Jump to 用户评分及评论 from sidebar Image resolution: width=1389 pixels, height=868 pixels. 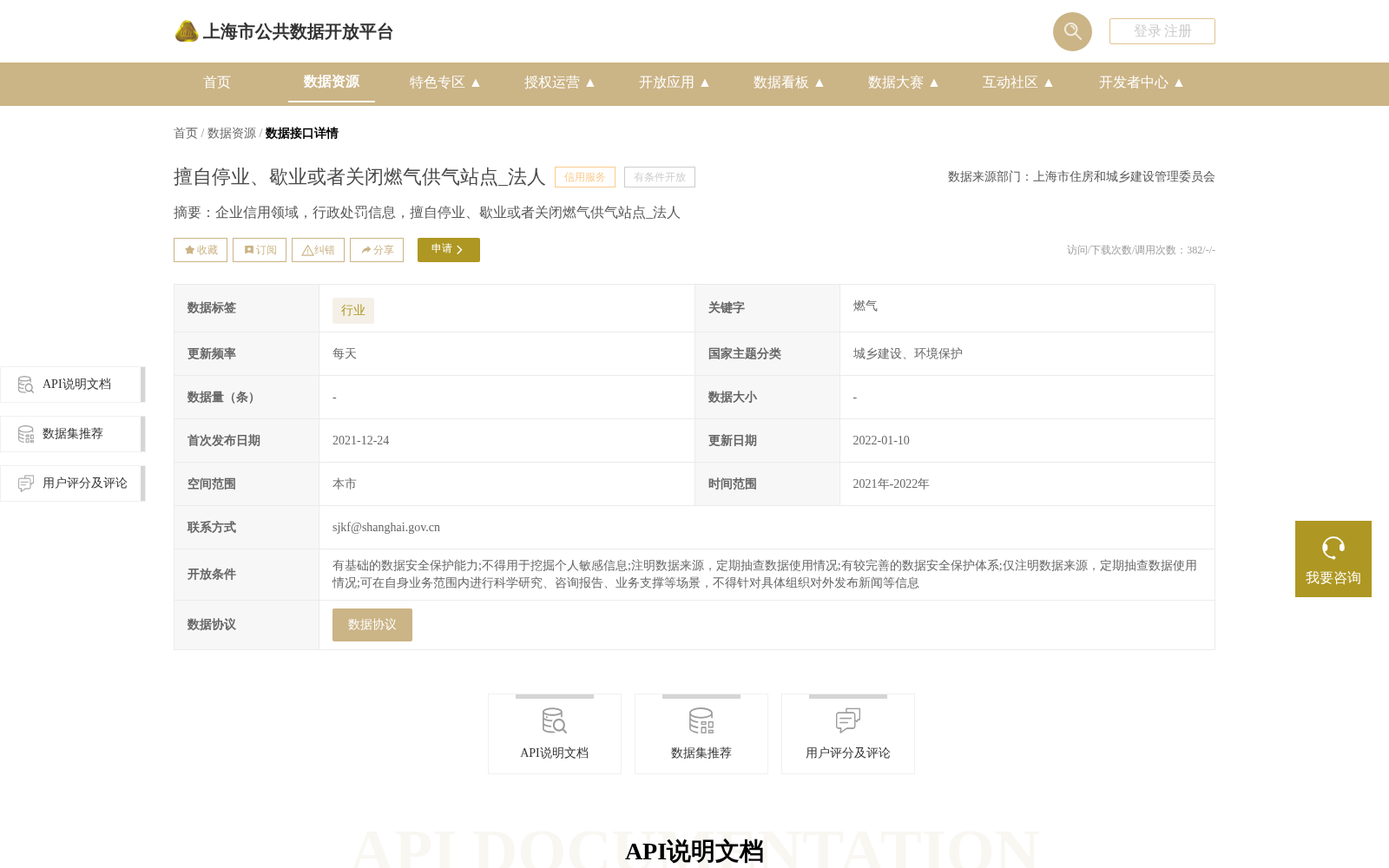[x=73, y=483]
